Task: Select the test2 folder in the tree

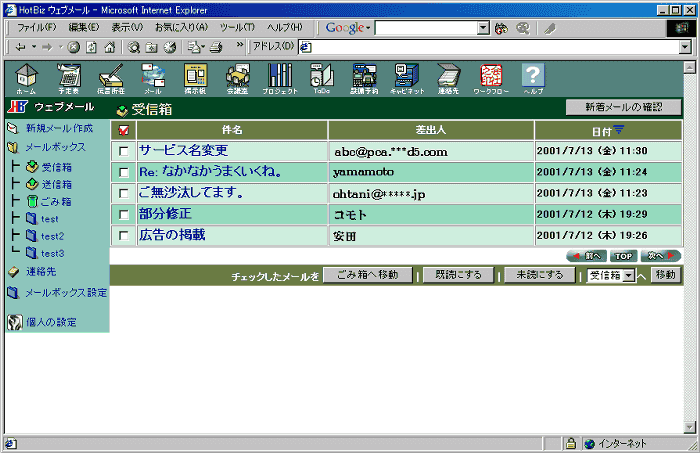Action: coord(53,236)
